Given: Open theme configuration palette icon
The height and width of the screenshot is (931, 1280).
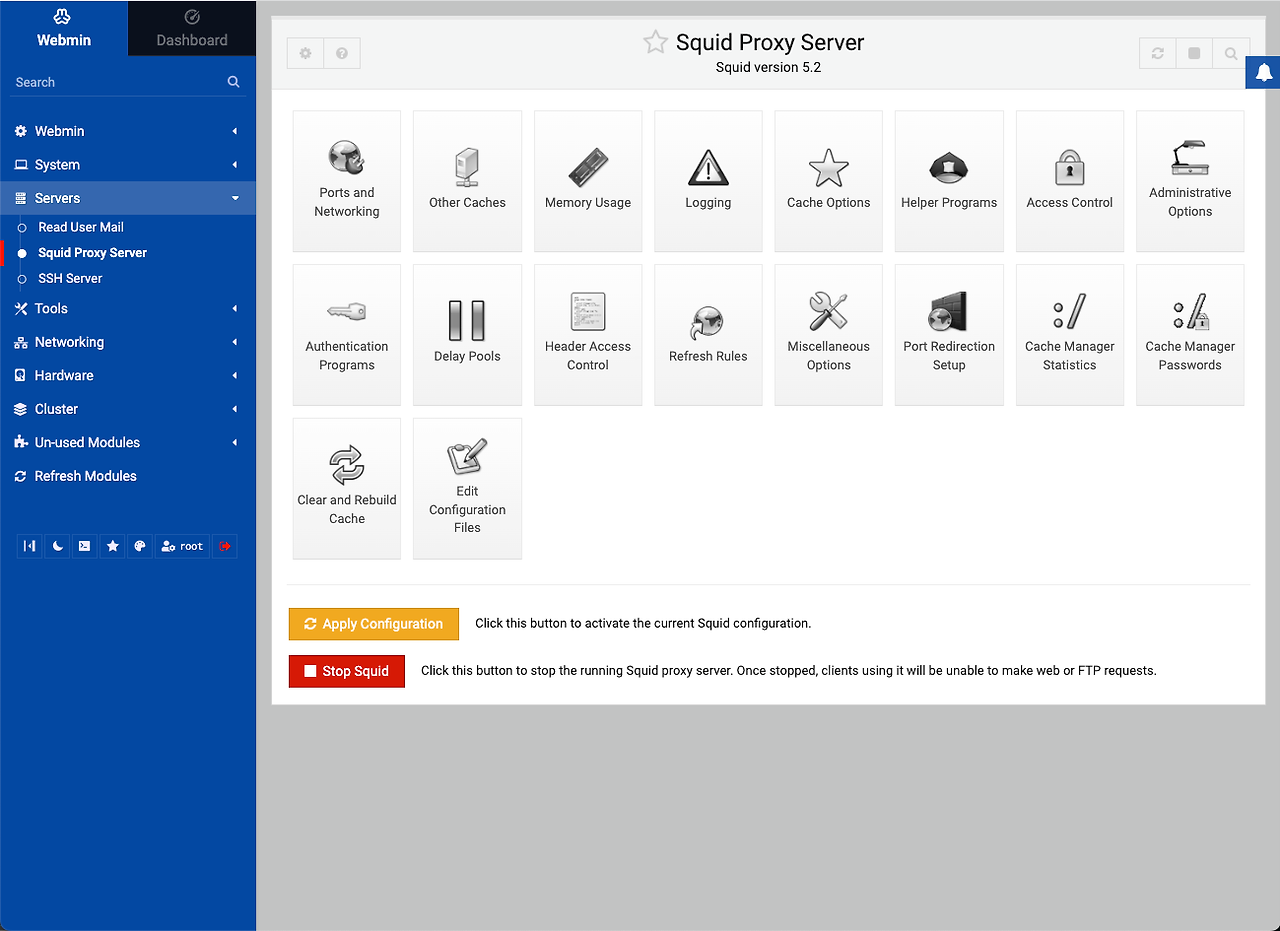Looking at the screenshot, I should 140,546.
